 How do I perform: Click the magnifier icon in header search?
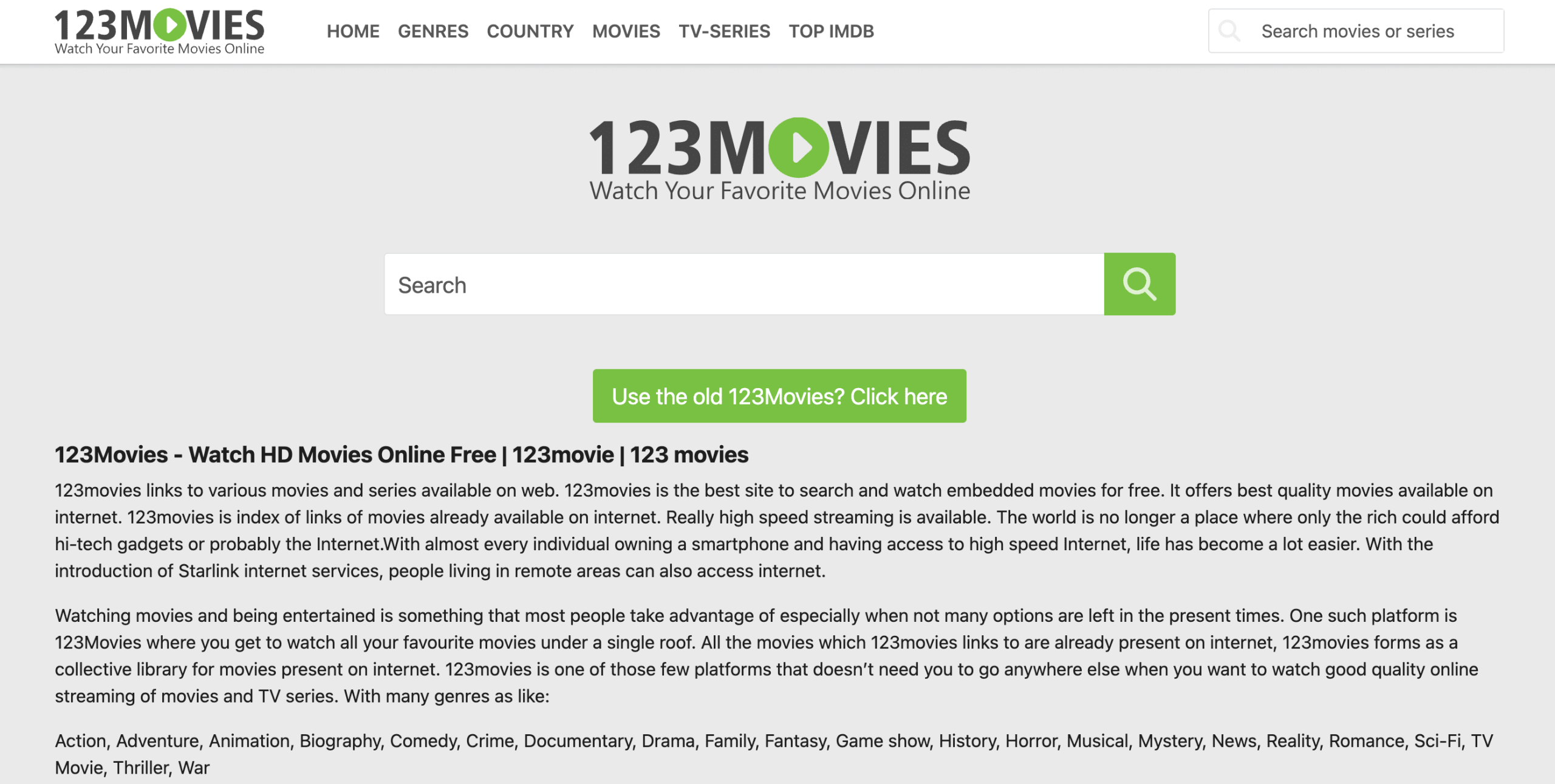click(x=1229, y=30)
